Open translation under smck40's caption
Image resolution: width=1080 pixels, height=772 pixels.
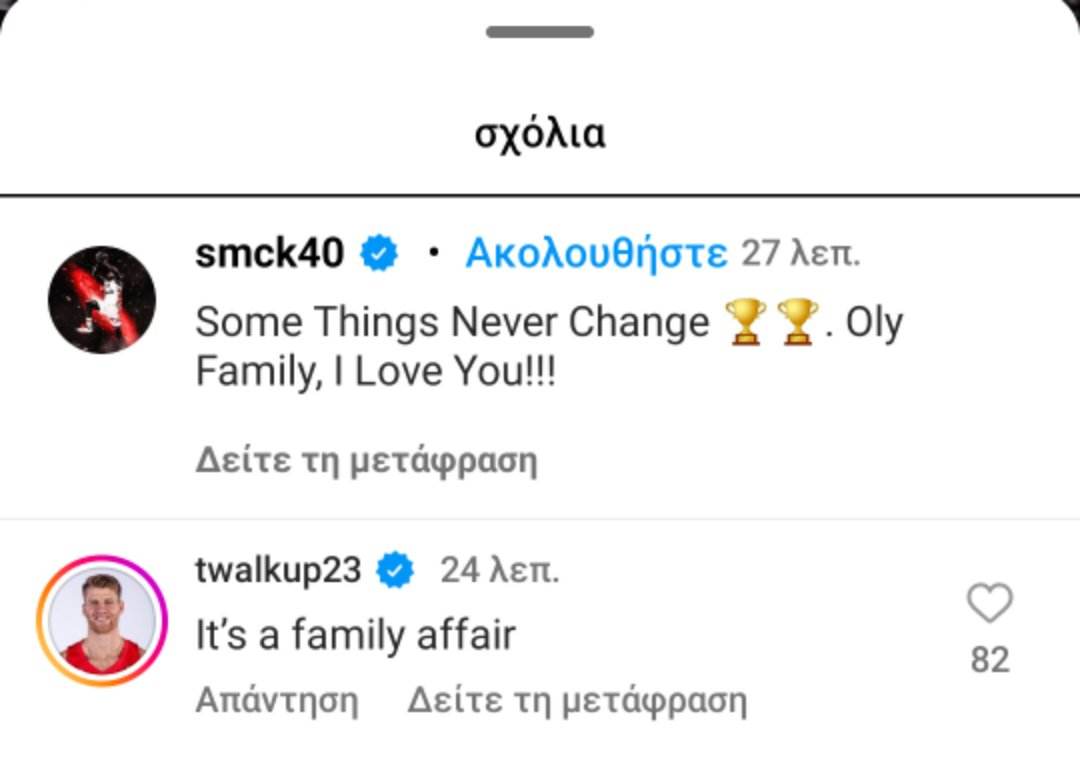[x=366, y=460]
